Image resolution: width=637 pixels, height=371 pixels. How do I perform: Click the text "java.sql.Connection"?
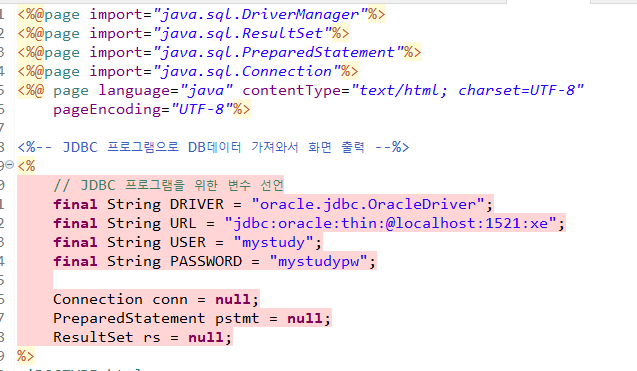pos(246,72)
